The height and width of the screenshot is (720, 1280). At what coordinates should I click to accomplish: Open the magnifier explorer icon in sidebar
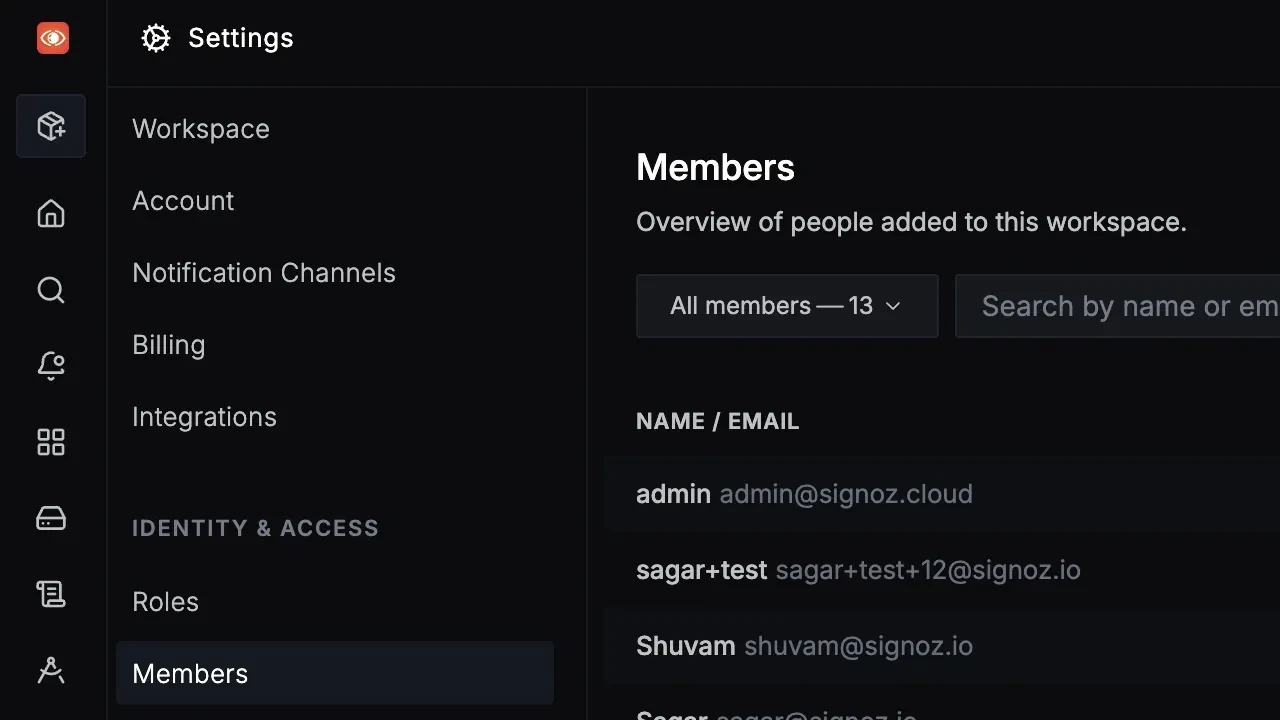(x=51, y=290)
